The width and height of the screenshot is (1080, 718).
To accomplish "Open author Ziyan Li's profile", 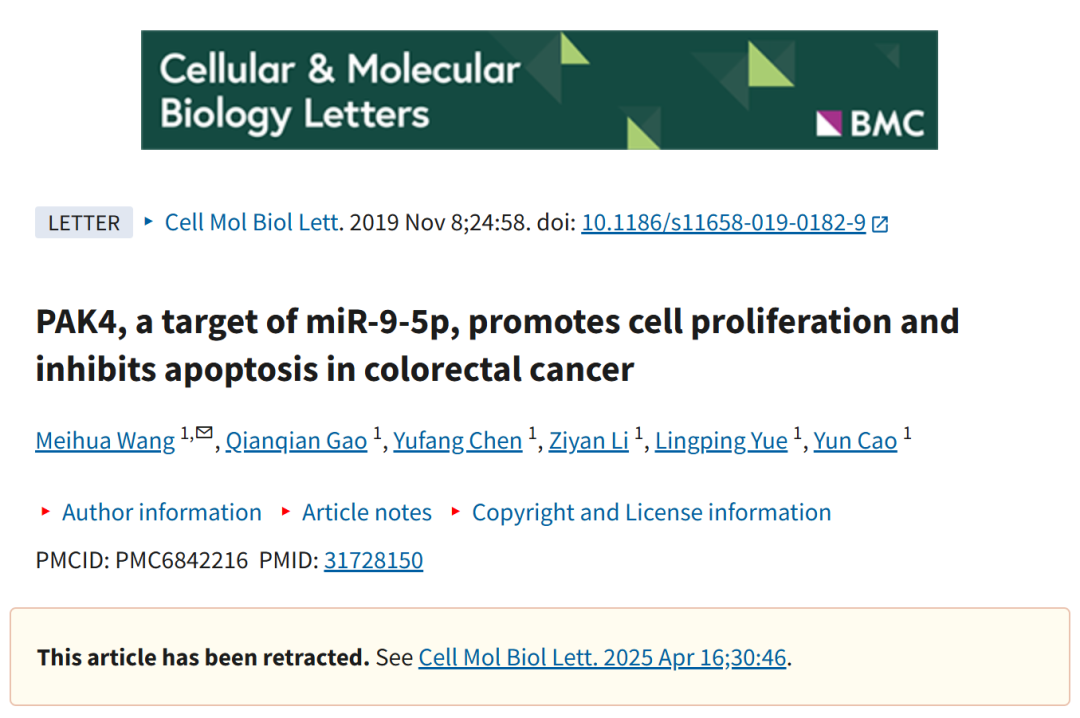I will [x=588, y=440].
